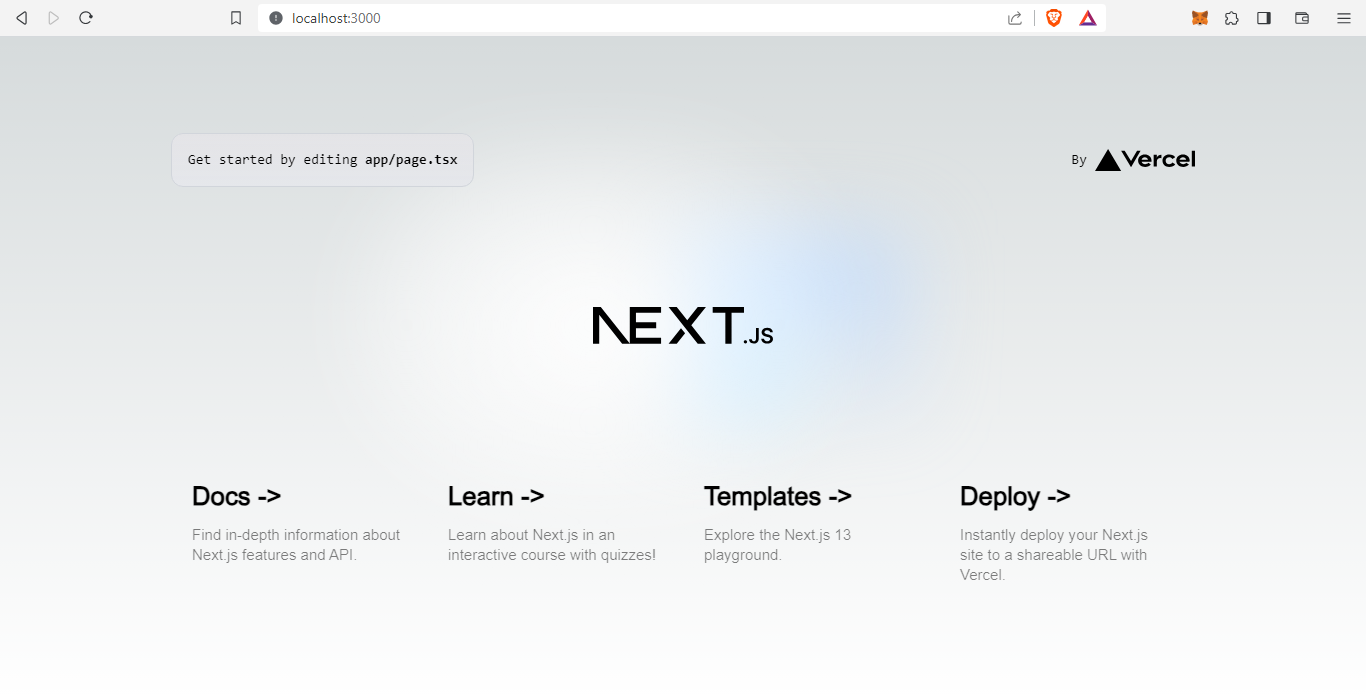Click the browser forward arrow
The image size is (1366, 695).
pyautogui.click(x=54, y=18)
